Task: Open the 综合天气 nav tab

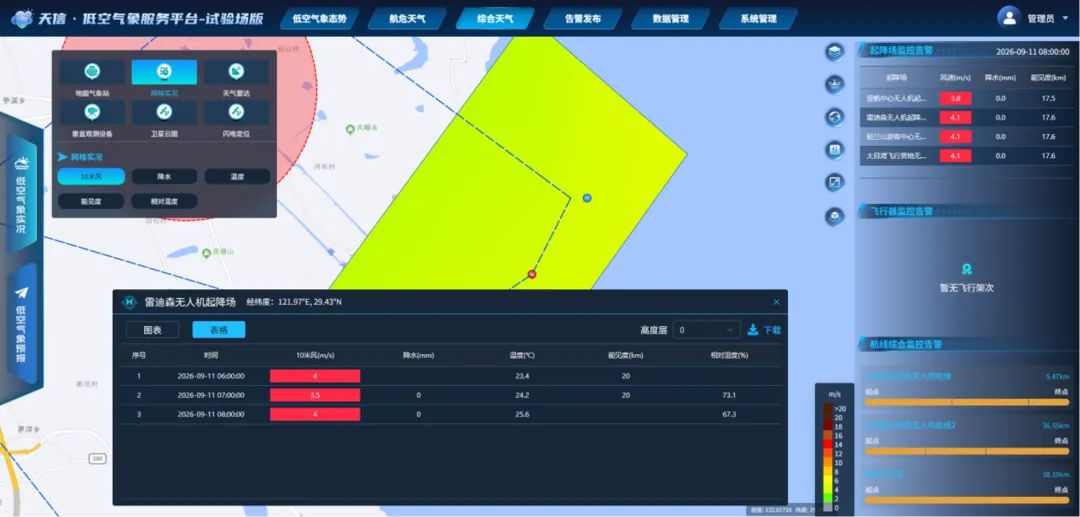Action: point(495,19)
